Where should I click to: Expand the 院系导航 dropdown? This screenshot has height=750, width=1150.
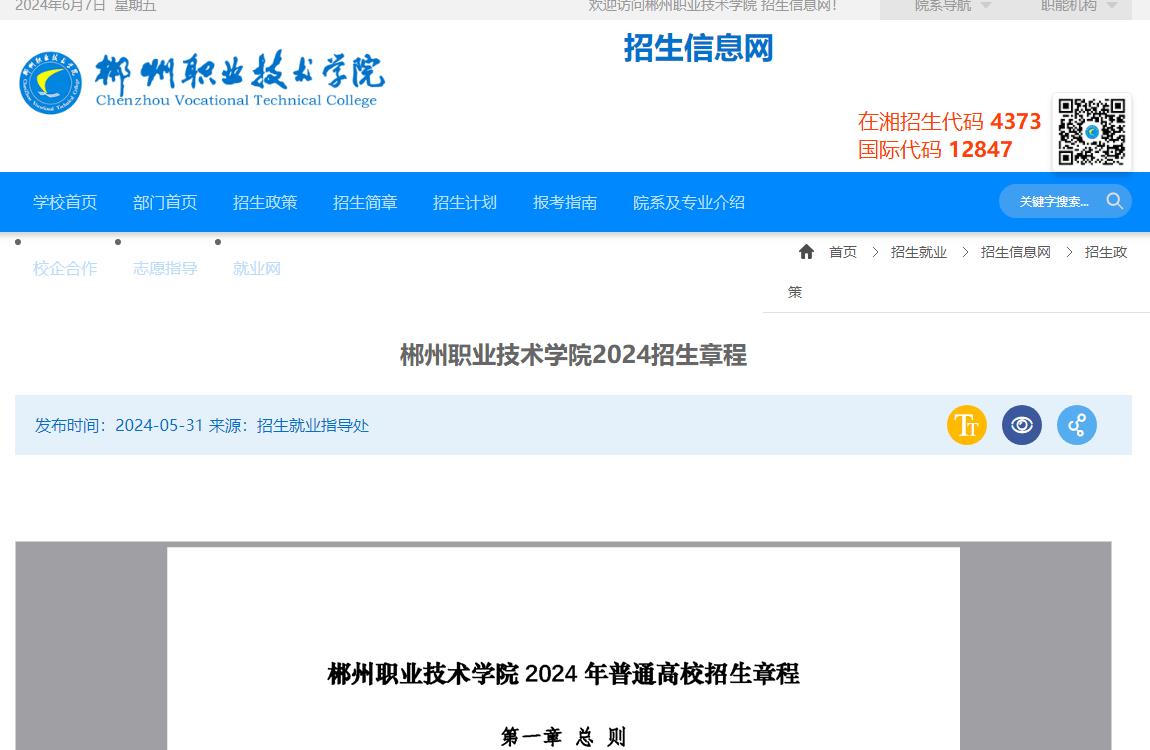(952, 6)
